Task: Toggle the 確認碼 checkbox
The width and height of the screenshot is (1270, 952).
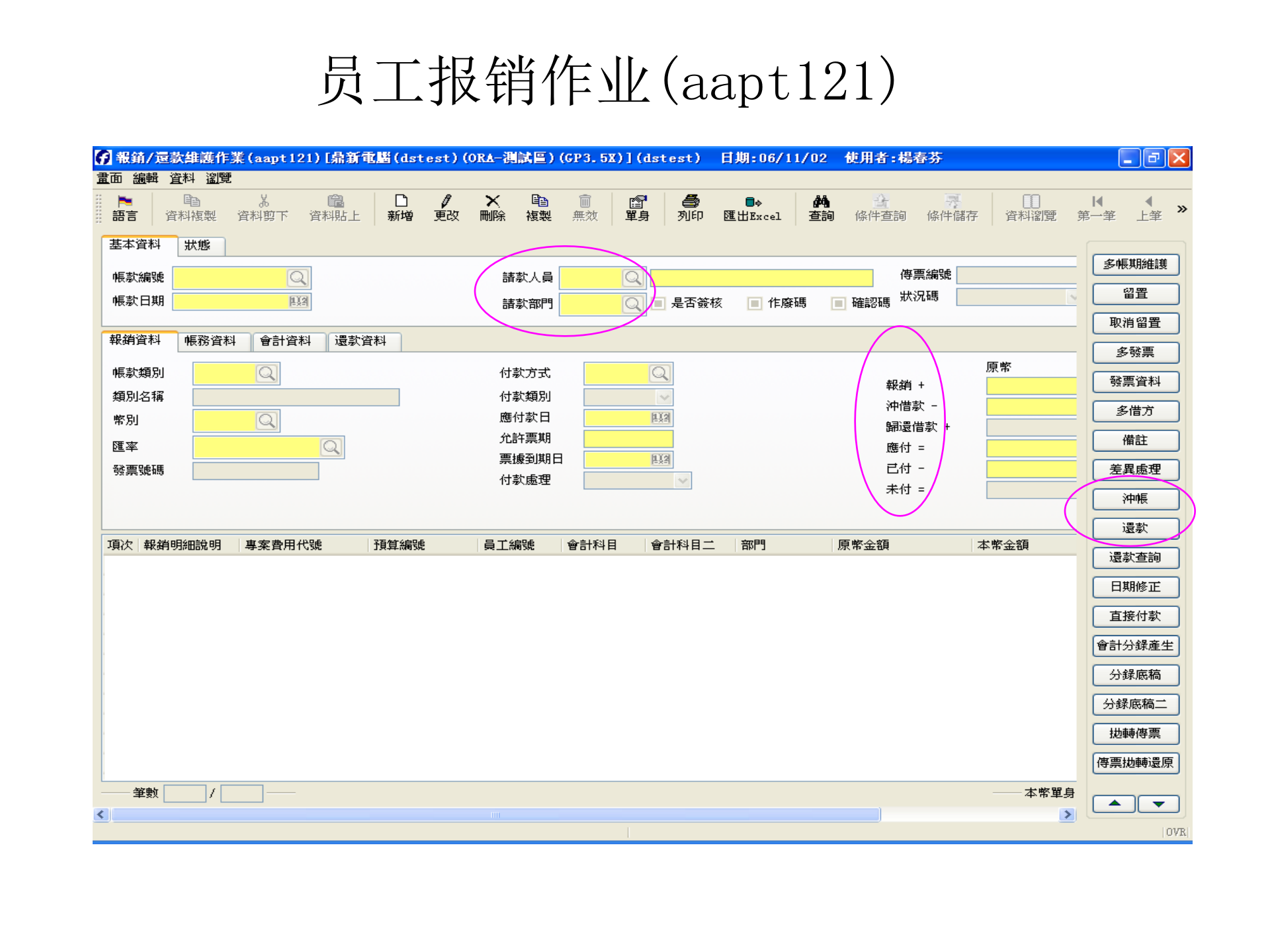Action: click(839, 303)
